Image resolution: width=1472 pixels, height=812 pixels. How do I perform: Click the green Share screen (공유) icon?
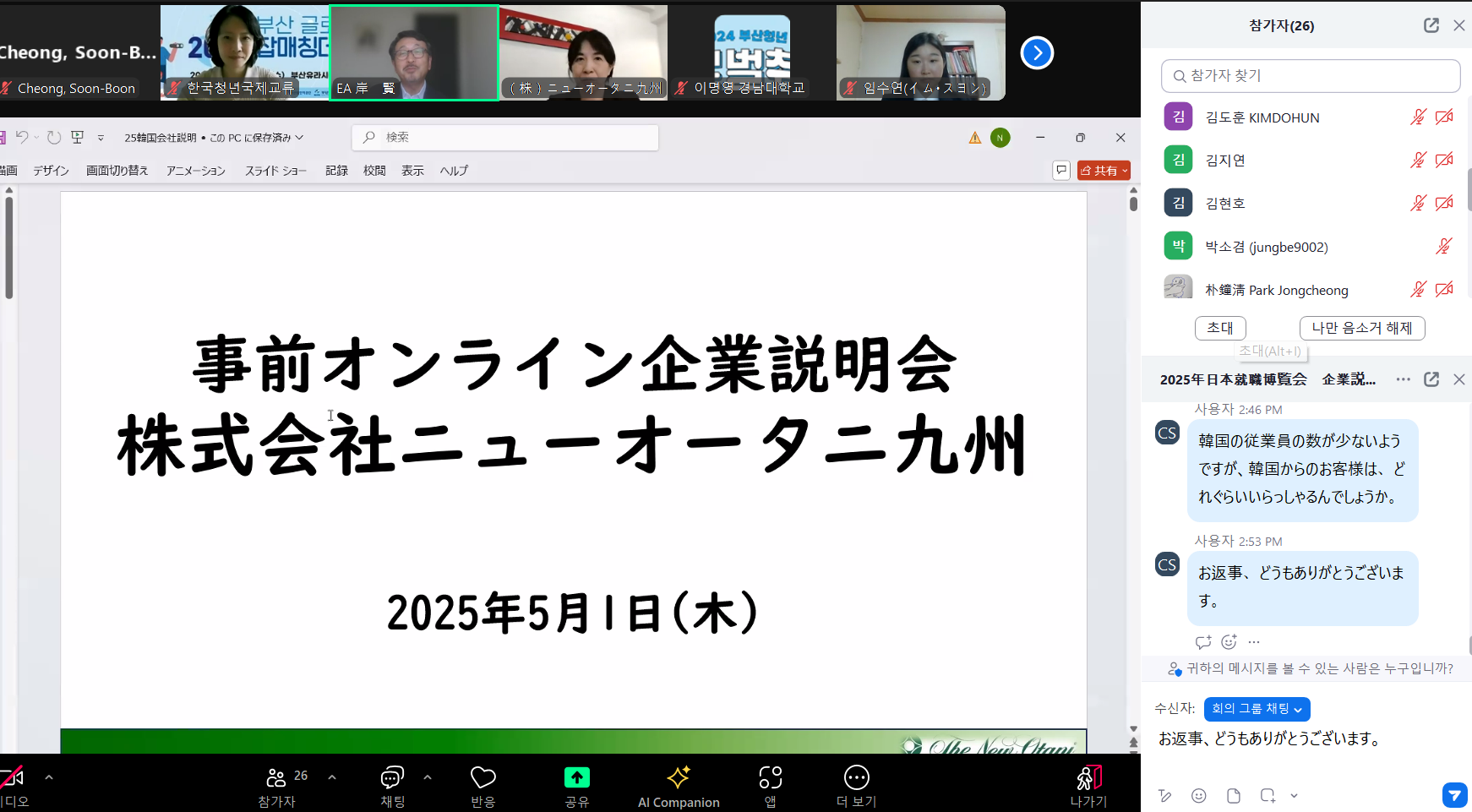click(x=576, y=777)
